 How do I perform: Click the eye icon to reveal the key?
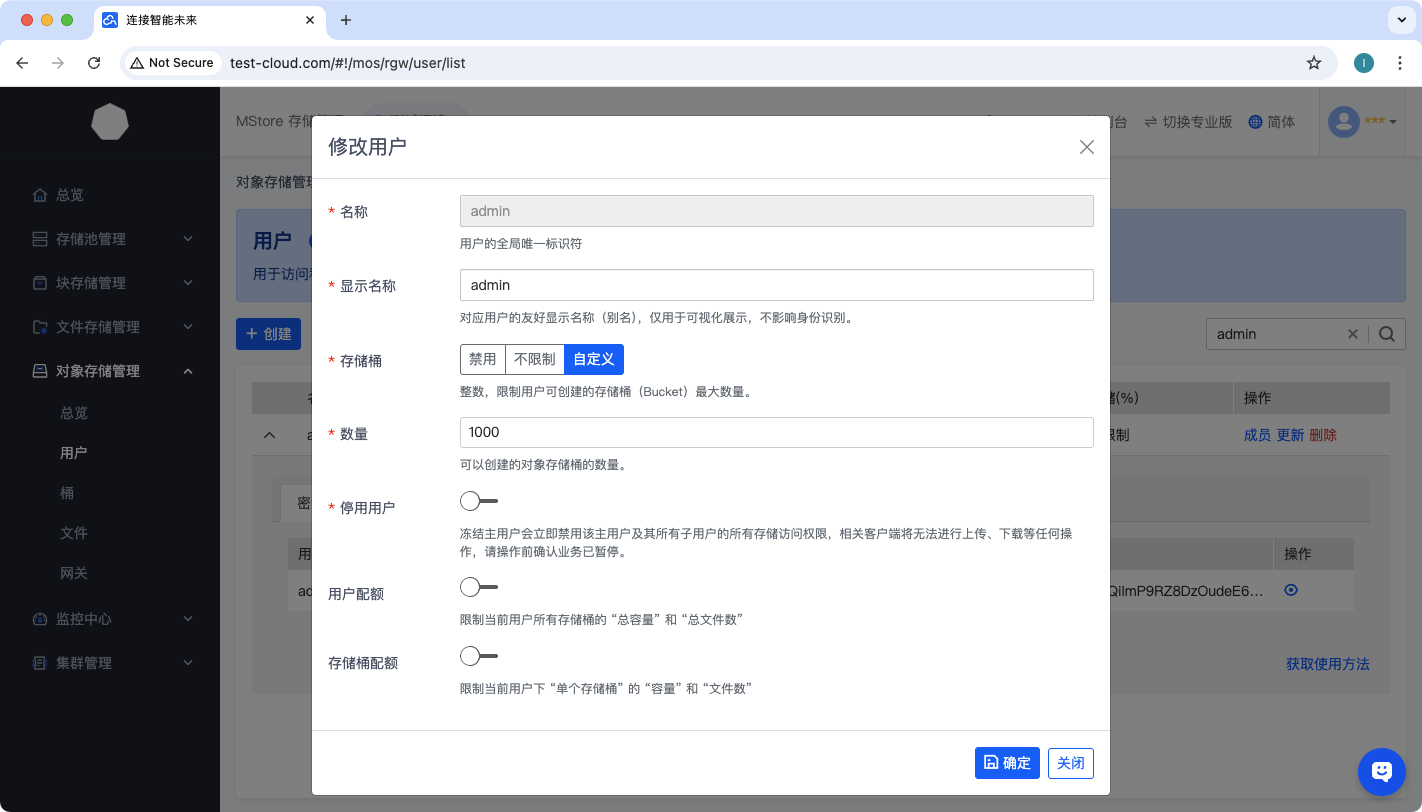click(1291, 590)
